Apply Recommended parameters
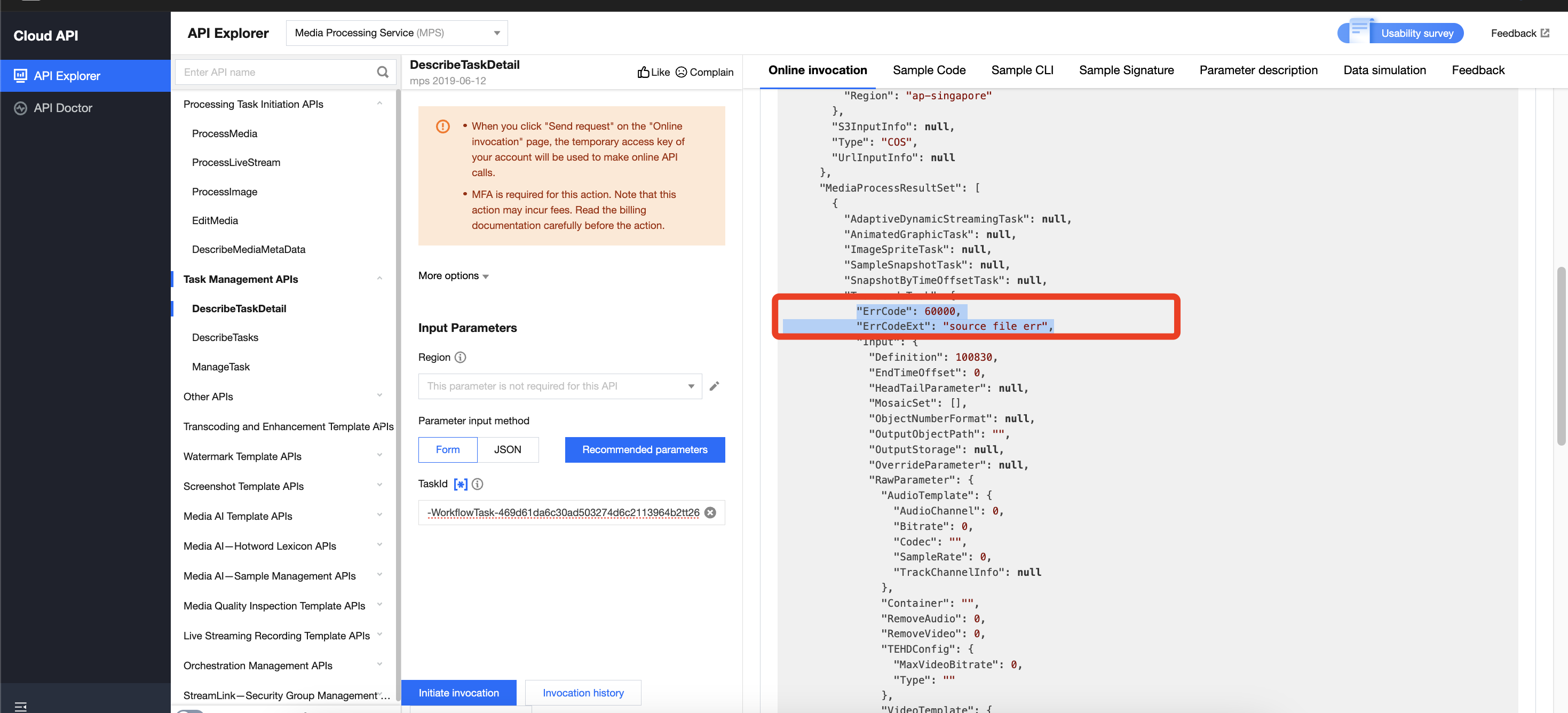The image size is (1568, 713). click(x=645, y=449)
